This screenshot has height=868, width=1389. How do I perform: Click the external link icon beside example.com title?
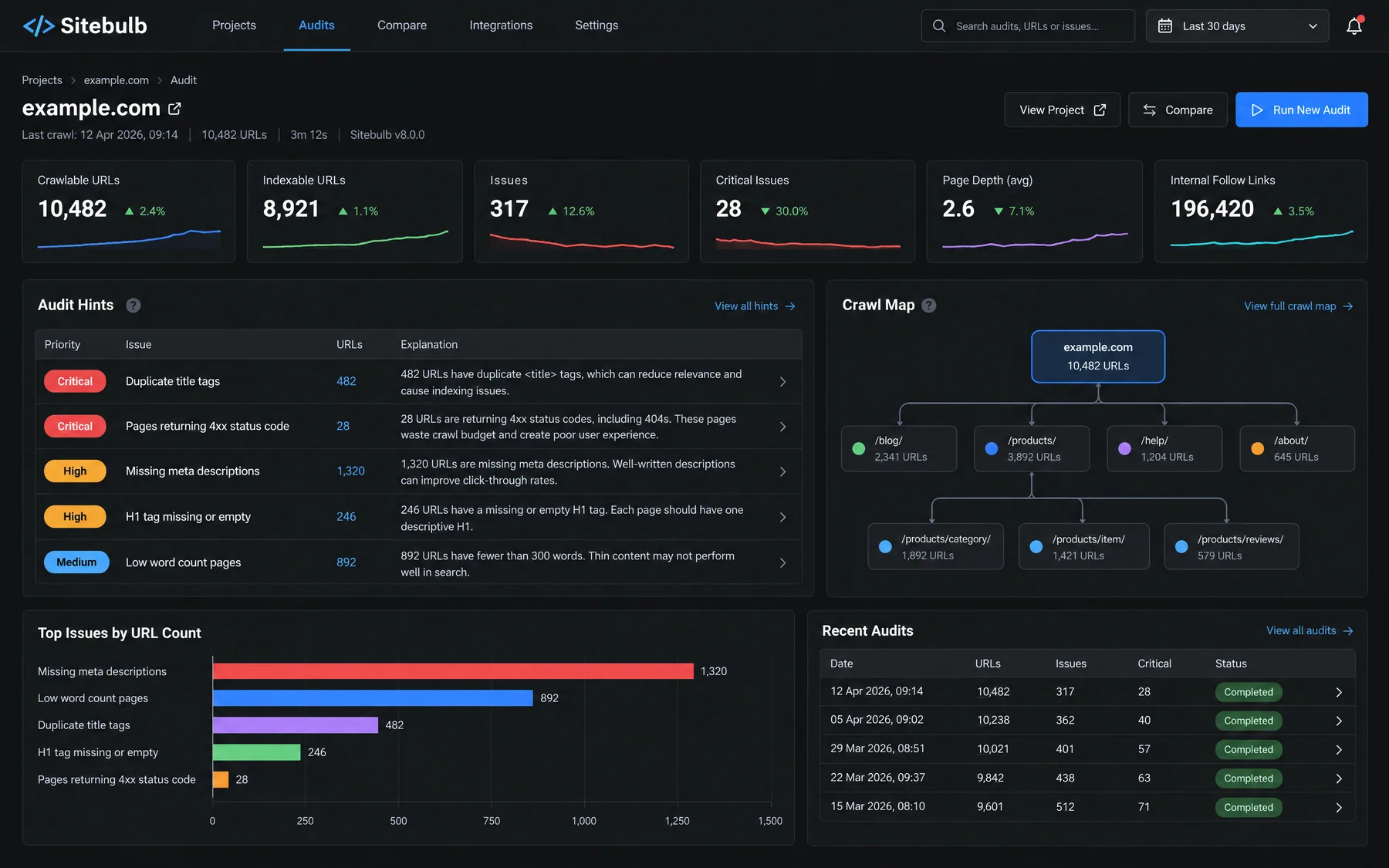click(174, 109)
